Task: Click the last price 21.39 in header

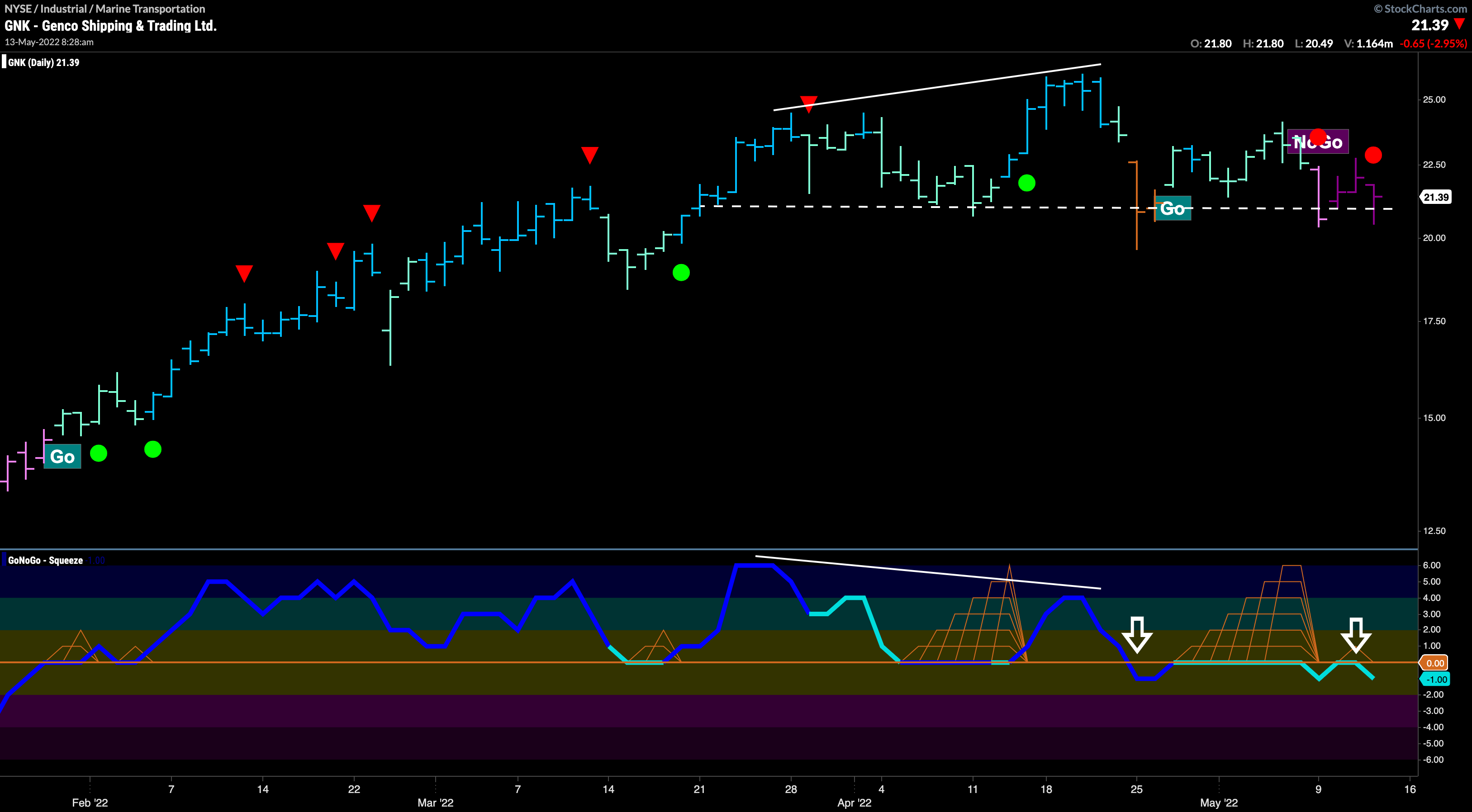Action: point(1430,25)
